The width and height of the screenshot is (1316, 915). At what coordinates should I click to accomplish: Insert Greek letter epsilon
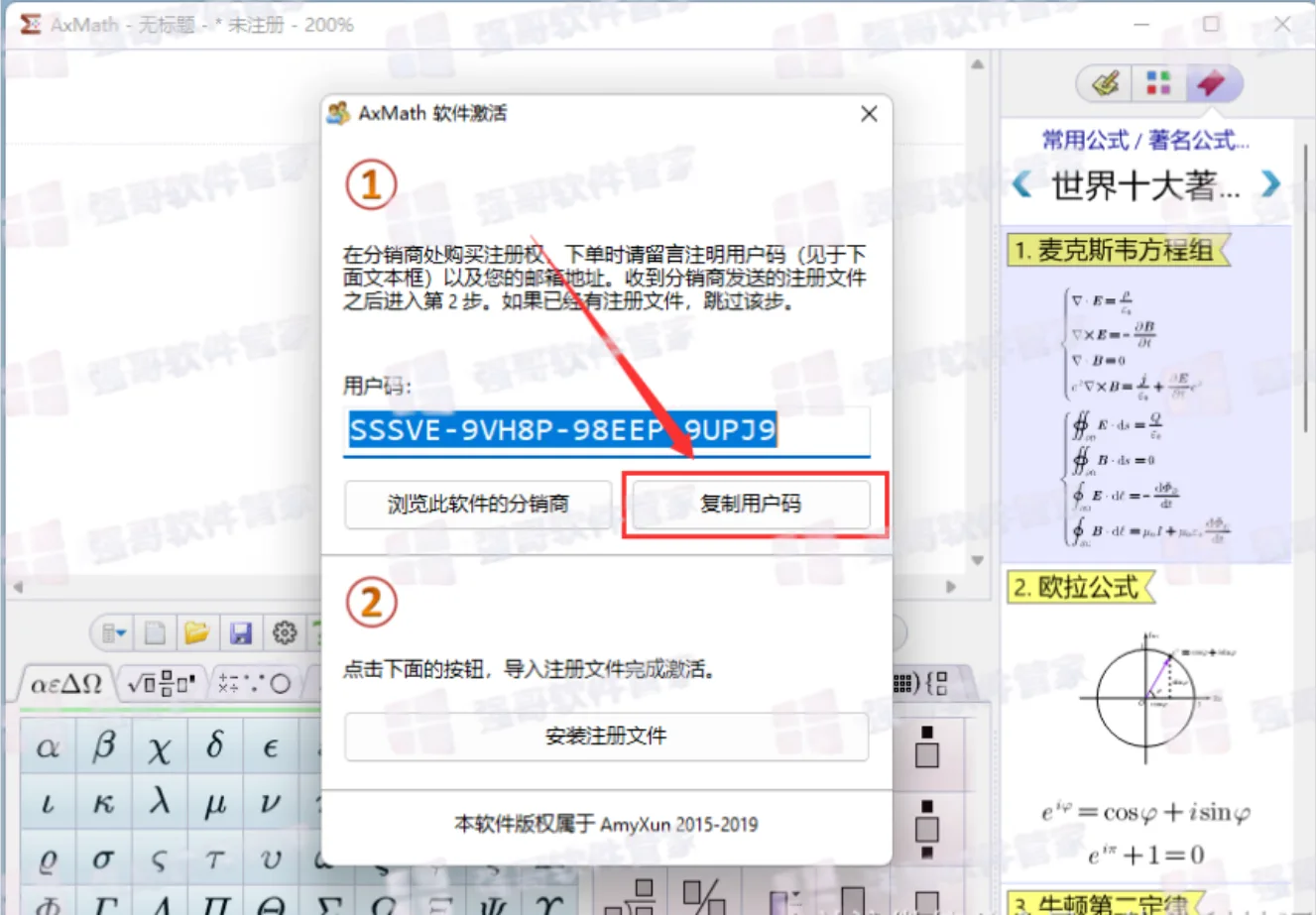click(270, 747)
